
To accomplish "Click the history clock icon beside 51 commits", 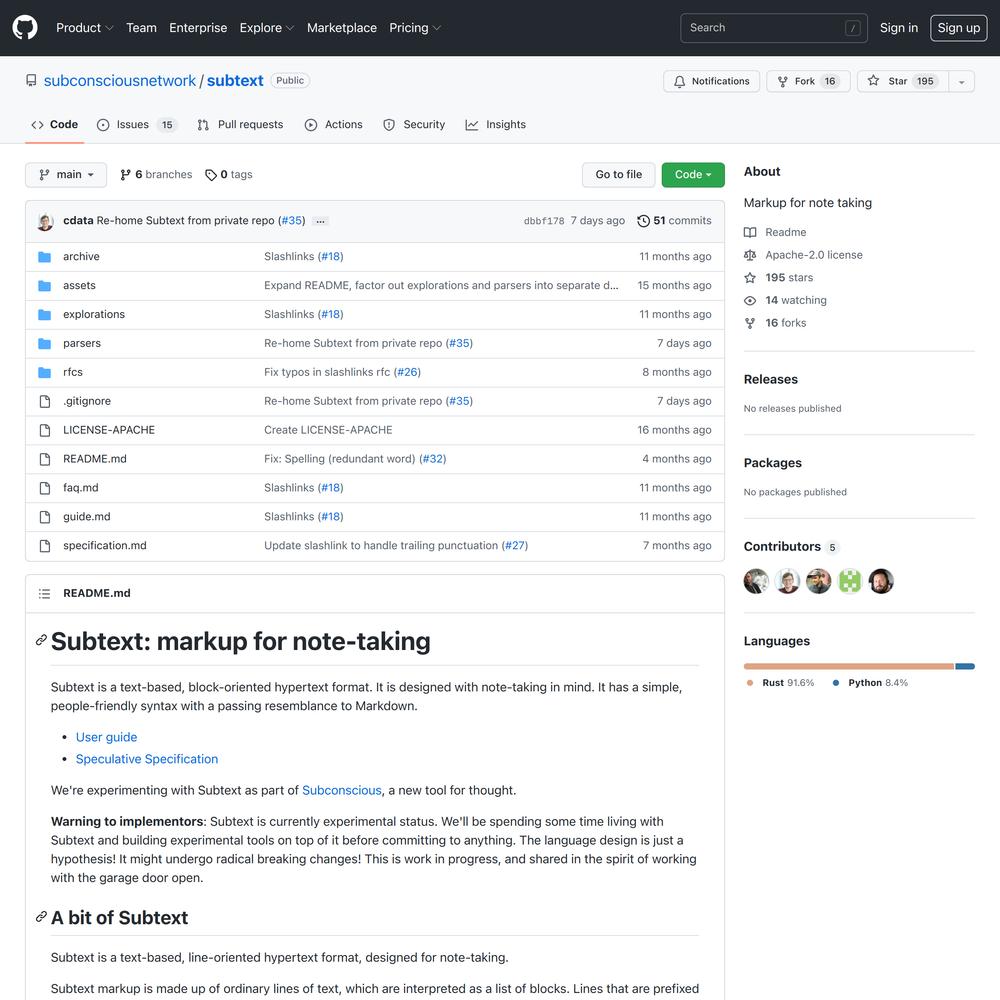I will 643,221.
